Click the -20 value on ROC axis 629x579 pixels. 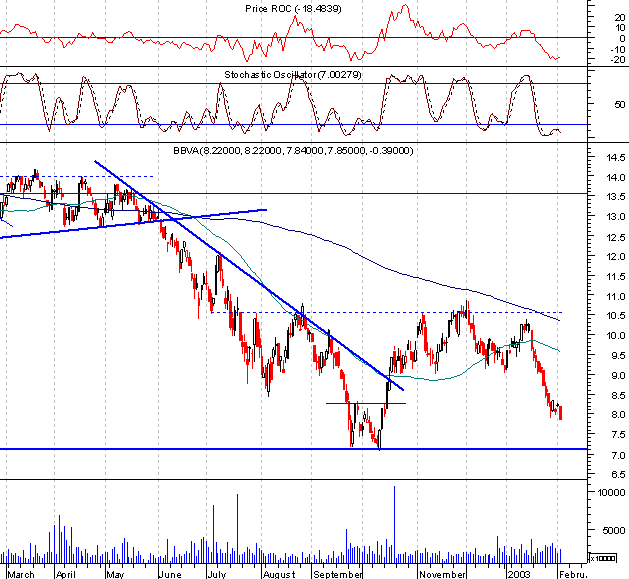click(618, 59)
